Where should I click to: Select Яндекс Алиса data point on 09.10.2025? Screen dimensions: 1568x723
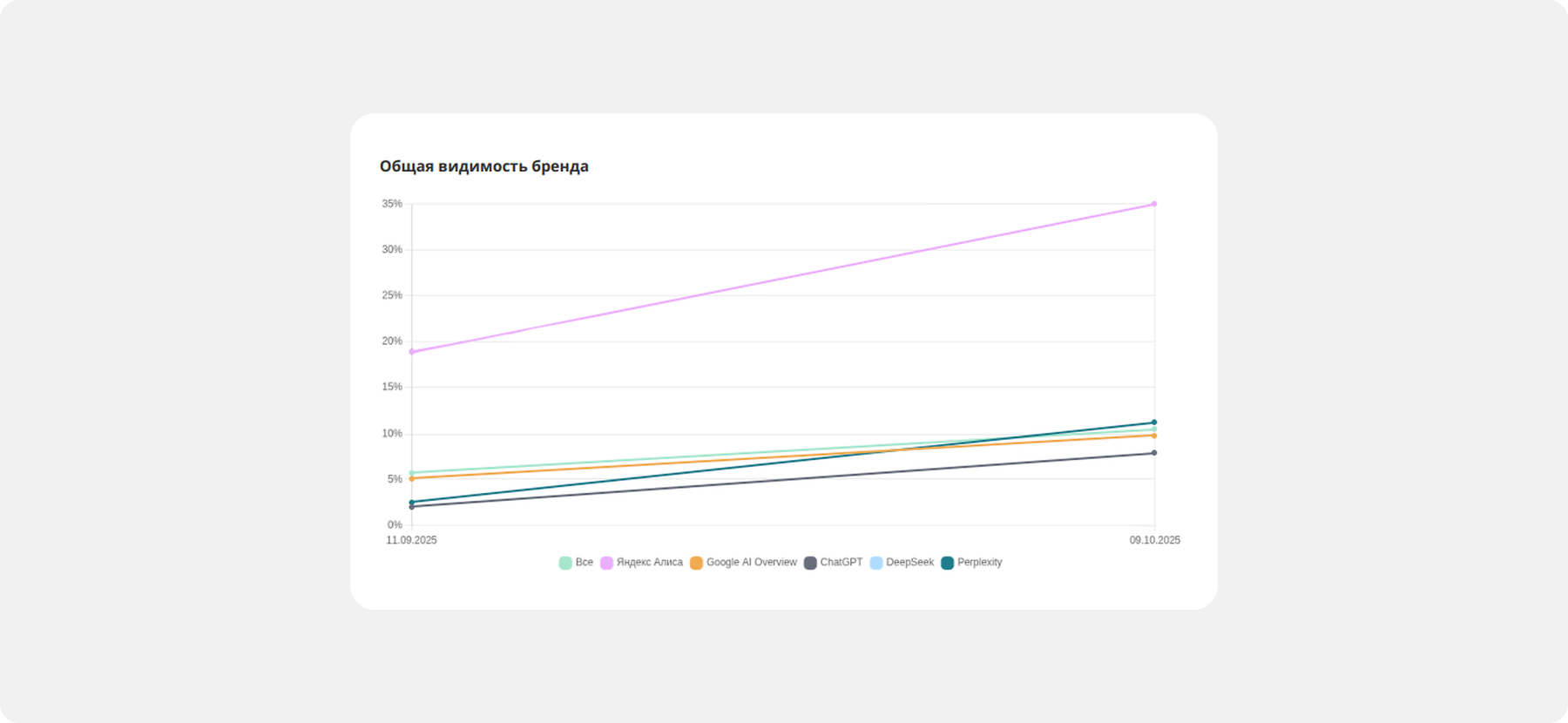pyautogui.click(x=1154, y=204)
